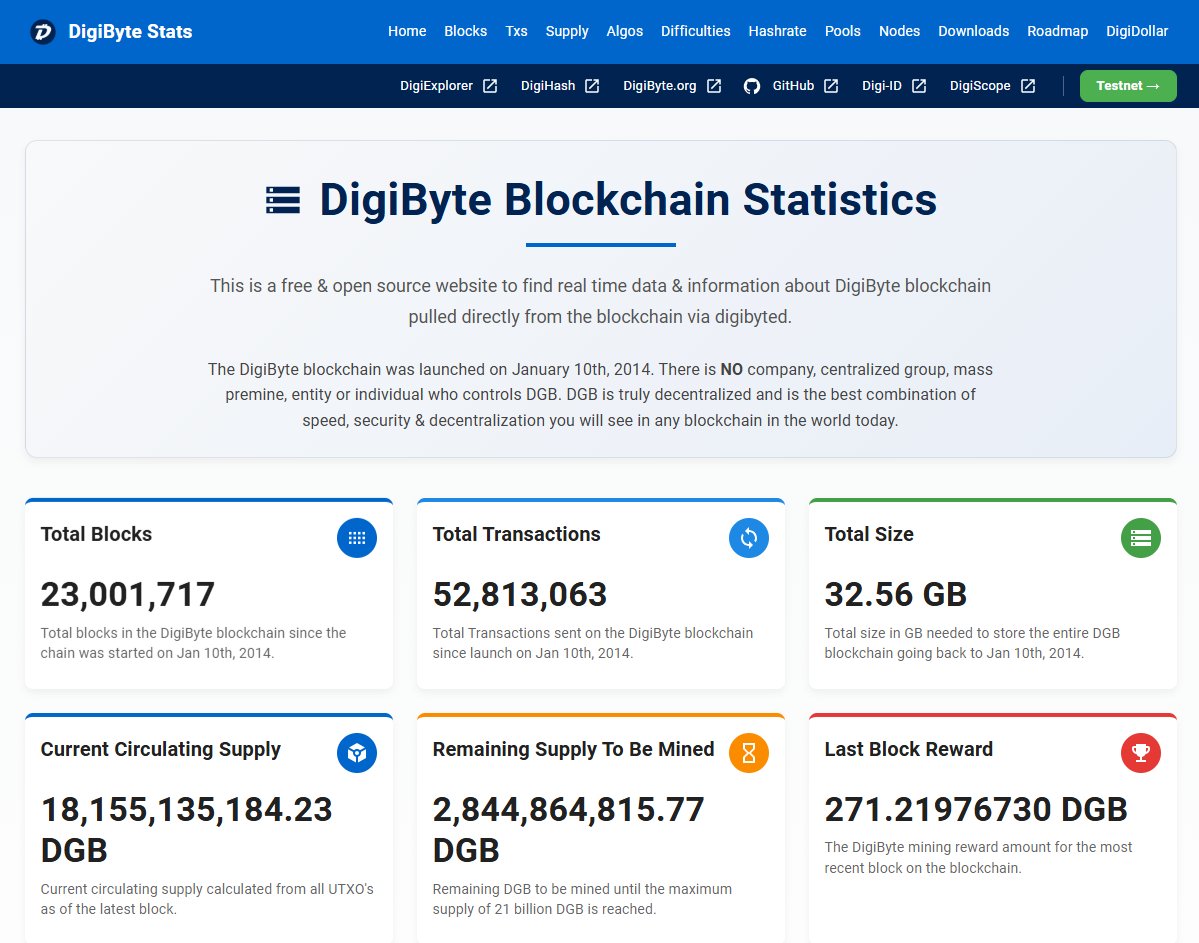Image resolution: width=1199 pixels, height=943 pixels.
Task: Open the DigiByte Stats home title link
Action: click(130, 31)
